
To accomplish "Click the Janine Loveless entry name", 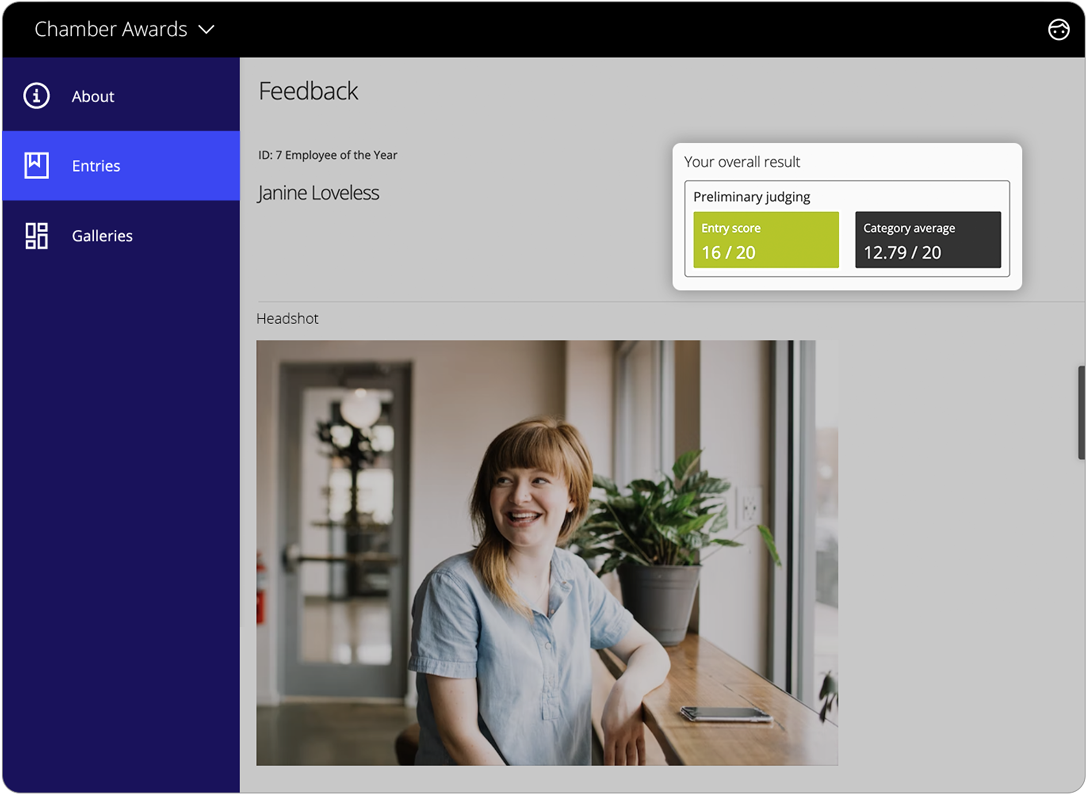I will tap(318, 193).
